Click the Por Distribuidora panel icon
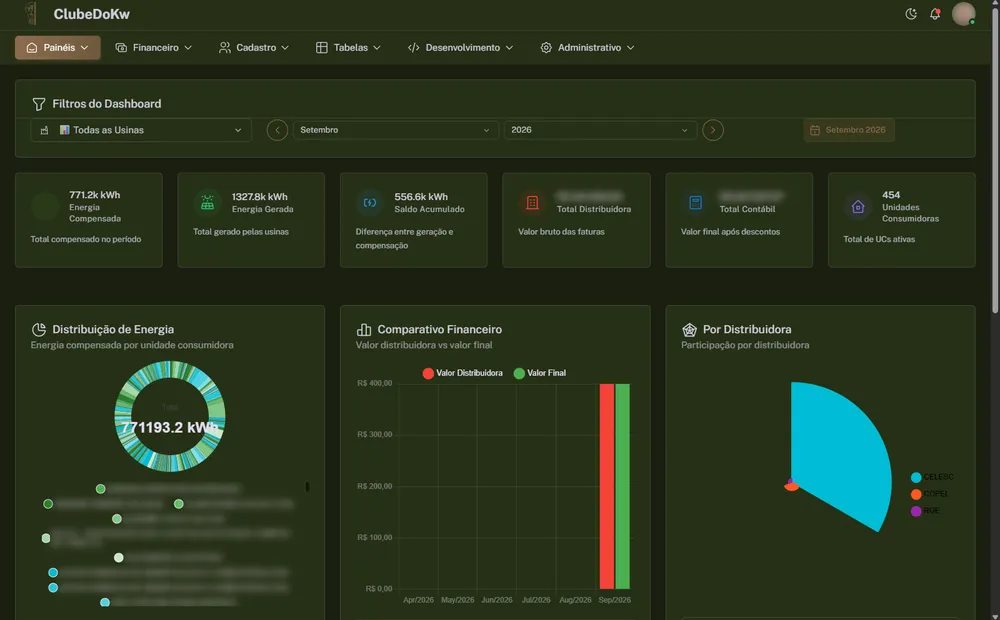 [x=689, y=330]
